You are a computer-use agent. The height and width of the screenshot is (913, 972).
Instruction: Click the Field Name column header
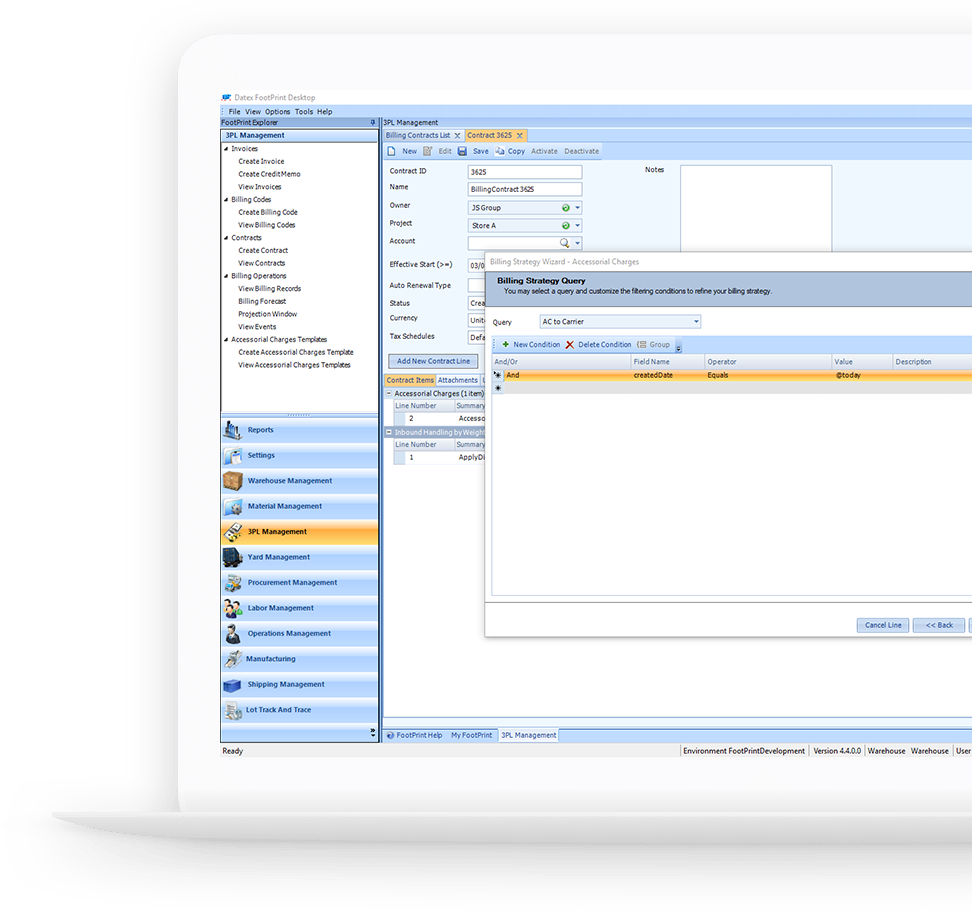click(667, 362)
